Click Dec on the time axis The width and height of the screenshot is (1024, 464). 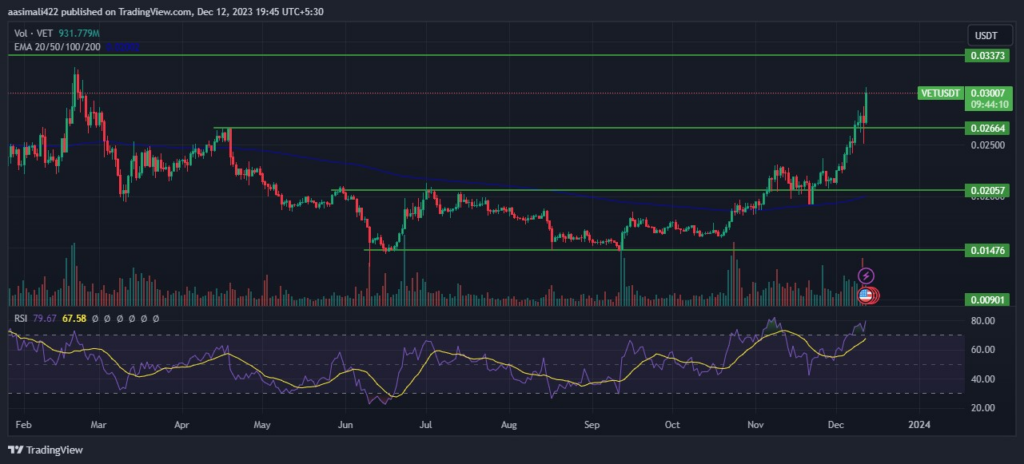[x=837, y=424]
